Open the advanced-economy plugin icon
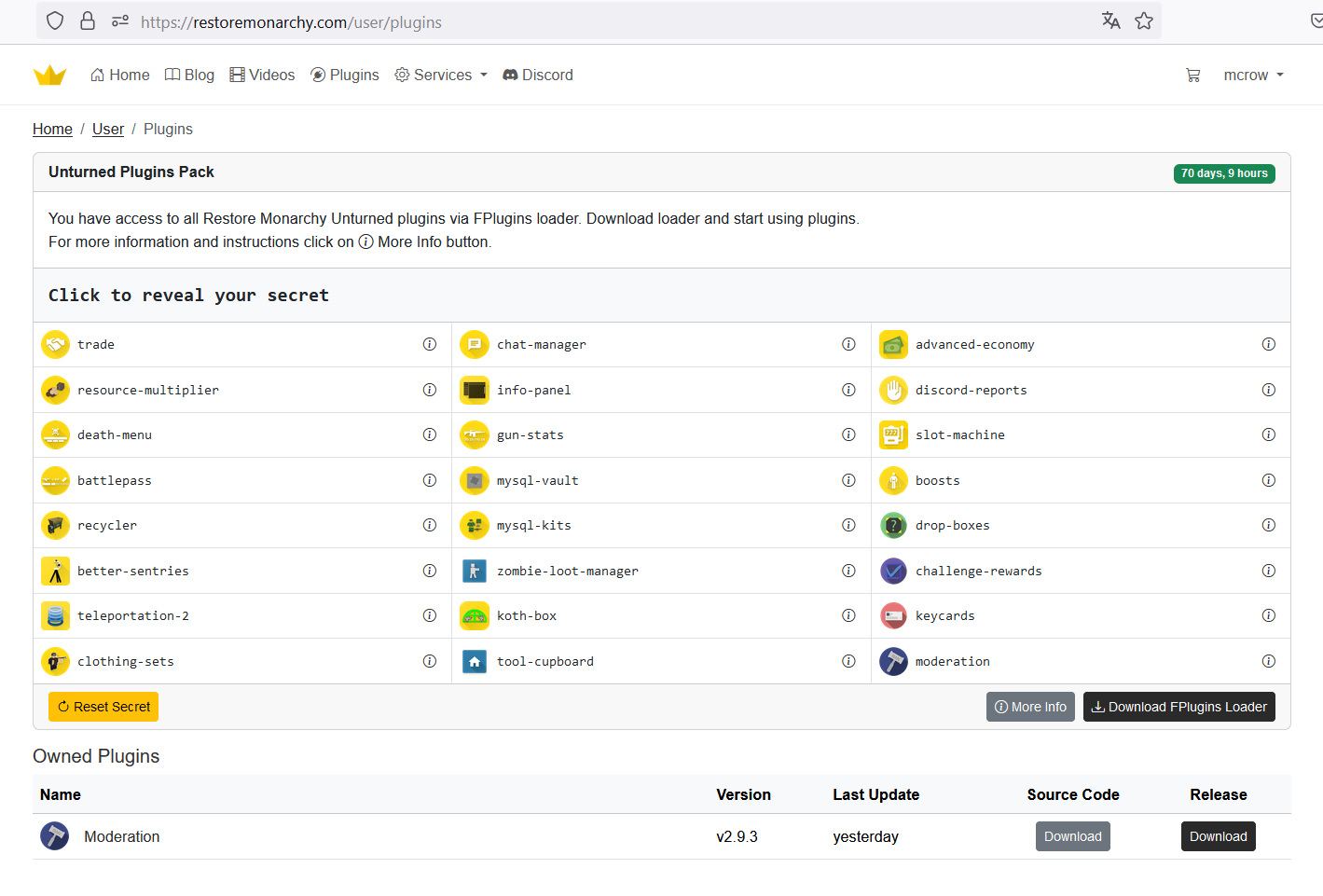This screenshot has width=1323, height=896. pyautogui.click(x=893, y=344)
